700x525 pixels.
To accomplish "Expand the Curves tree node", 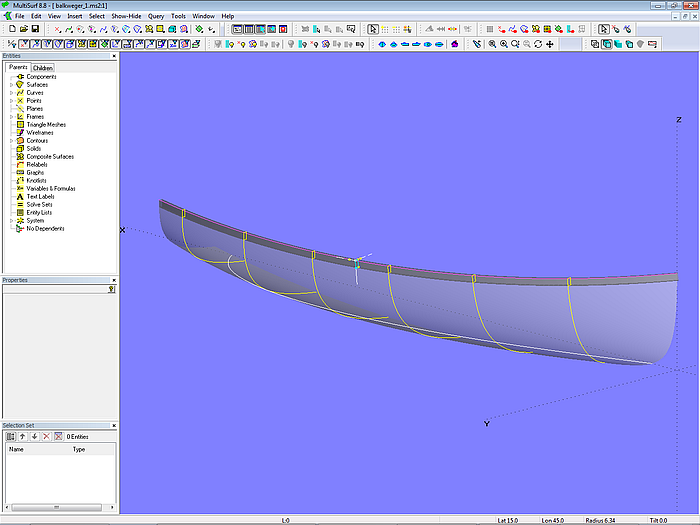I will click(x=11, y=93).
